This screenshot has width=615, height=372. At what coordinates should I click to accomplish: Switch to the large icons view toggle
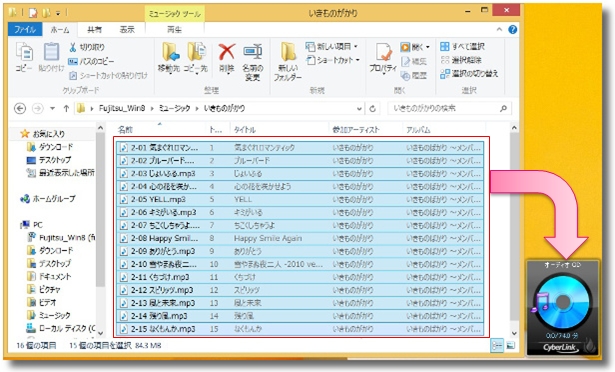[510, 345]
